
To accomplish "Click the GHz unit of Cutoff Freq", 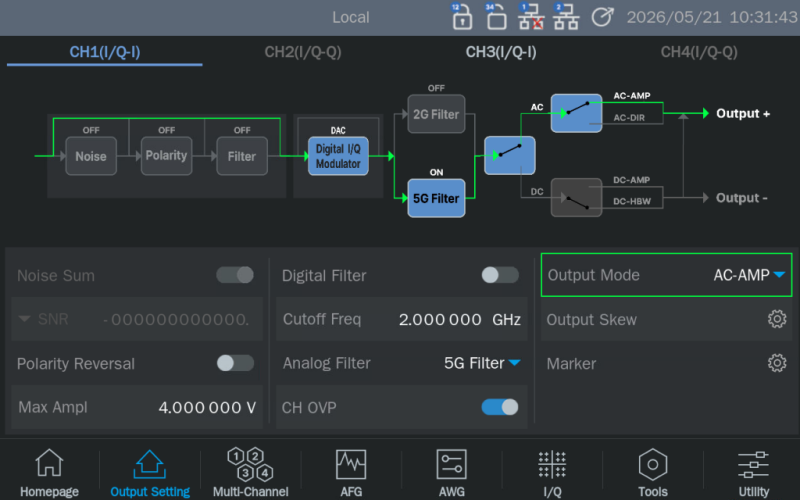I will pyautogui.click(x=506, y=319).
